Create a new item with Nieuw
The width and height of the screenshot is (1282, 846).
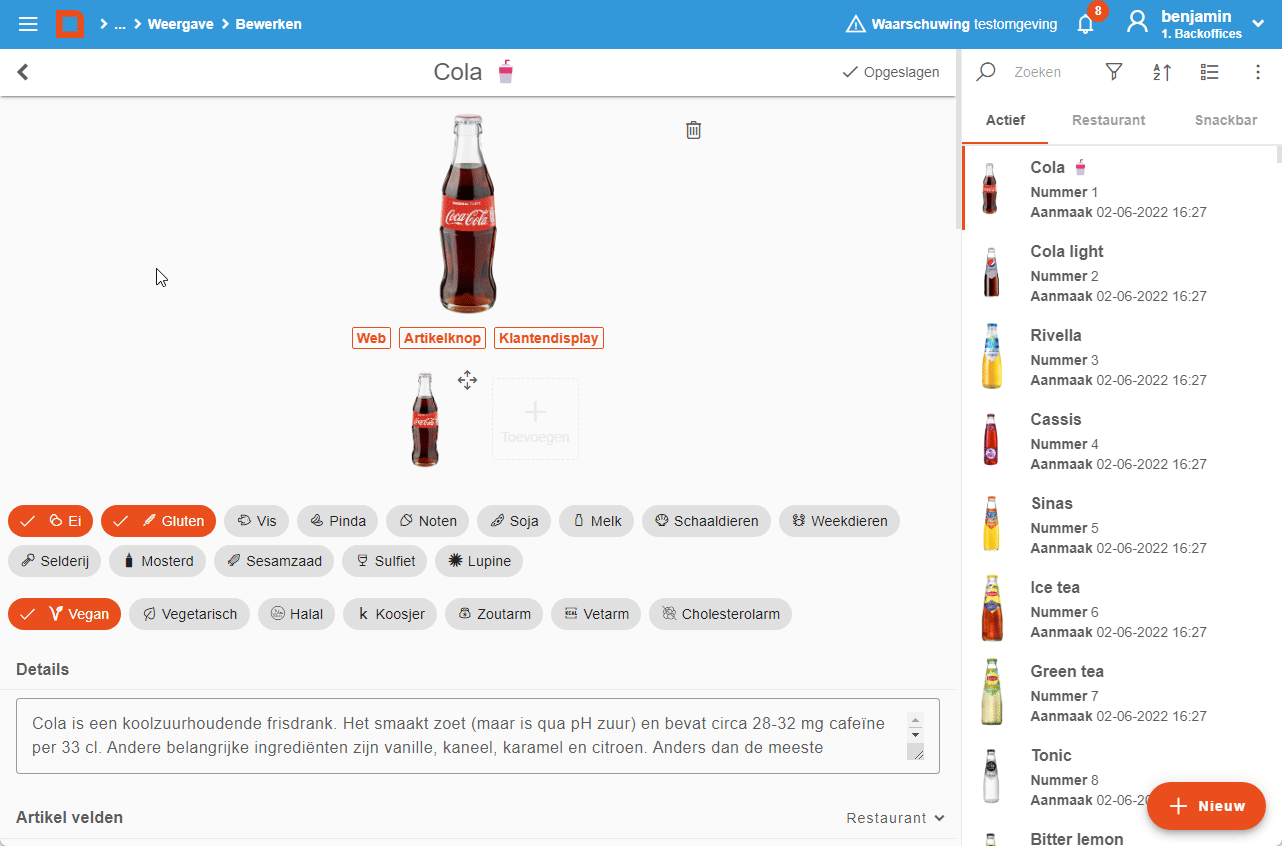[1206, 806]
